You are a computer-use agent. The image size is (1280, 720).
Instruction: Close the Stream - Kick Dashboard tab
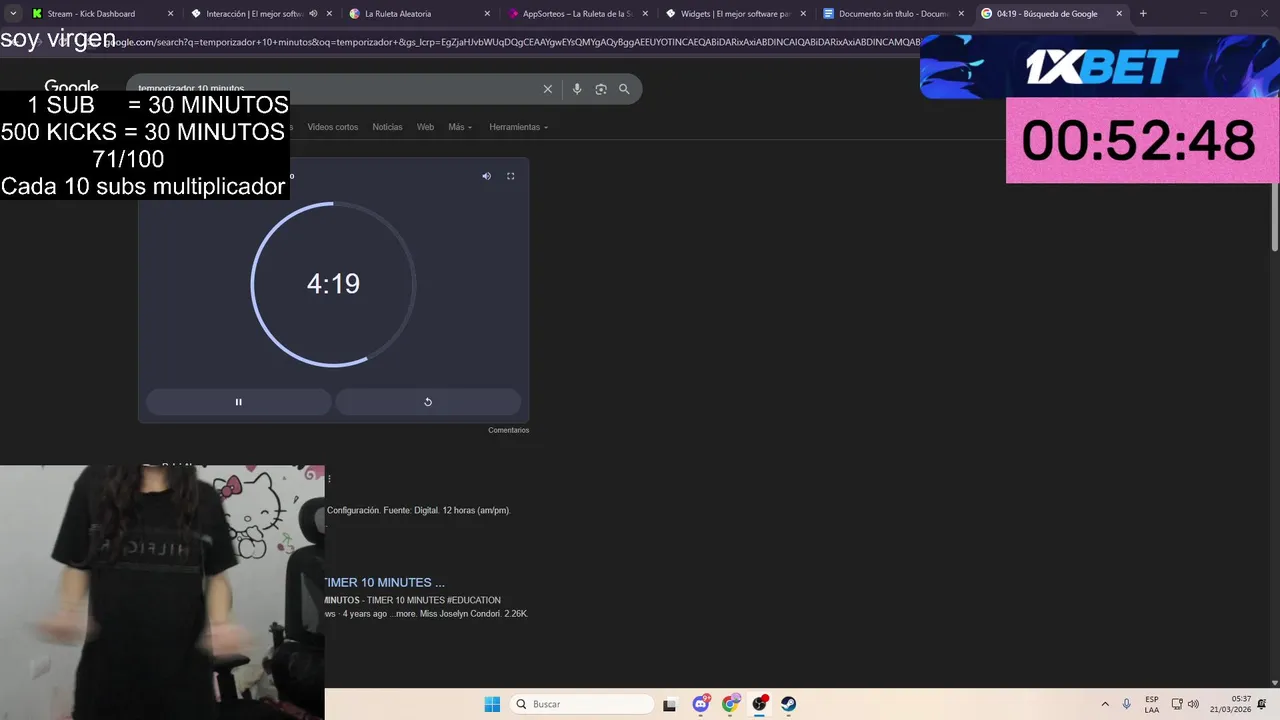(x=170, y=14)
